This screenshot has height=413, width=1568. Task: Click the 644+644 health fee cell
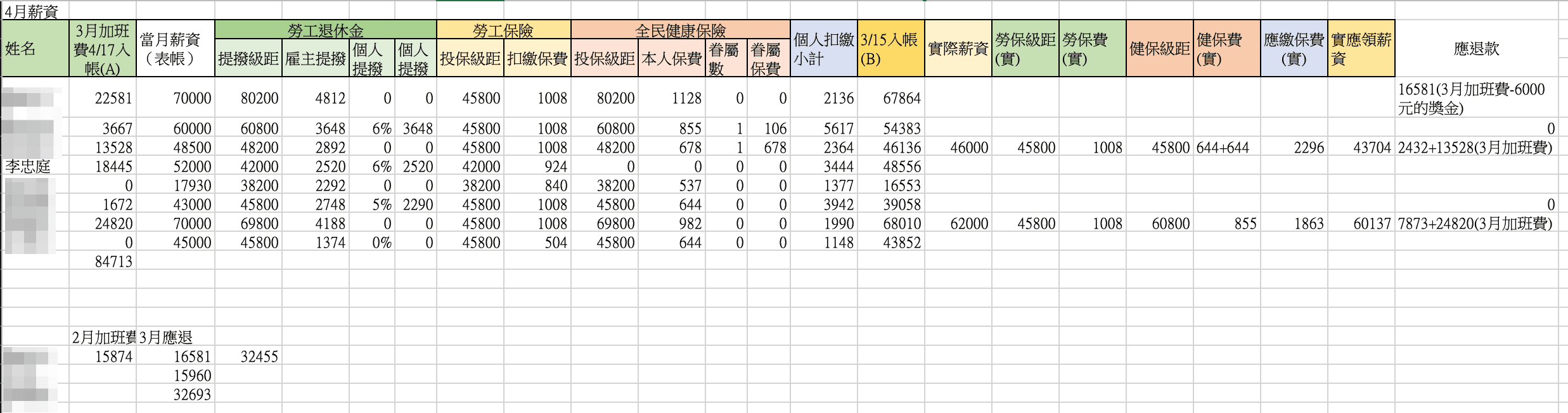click(x=1227, y=148)
